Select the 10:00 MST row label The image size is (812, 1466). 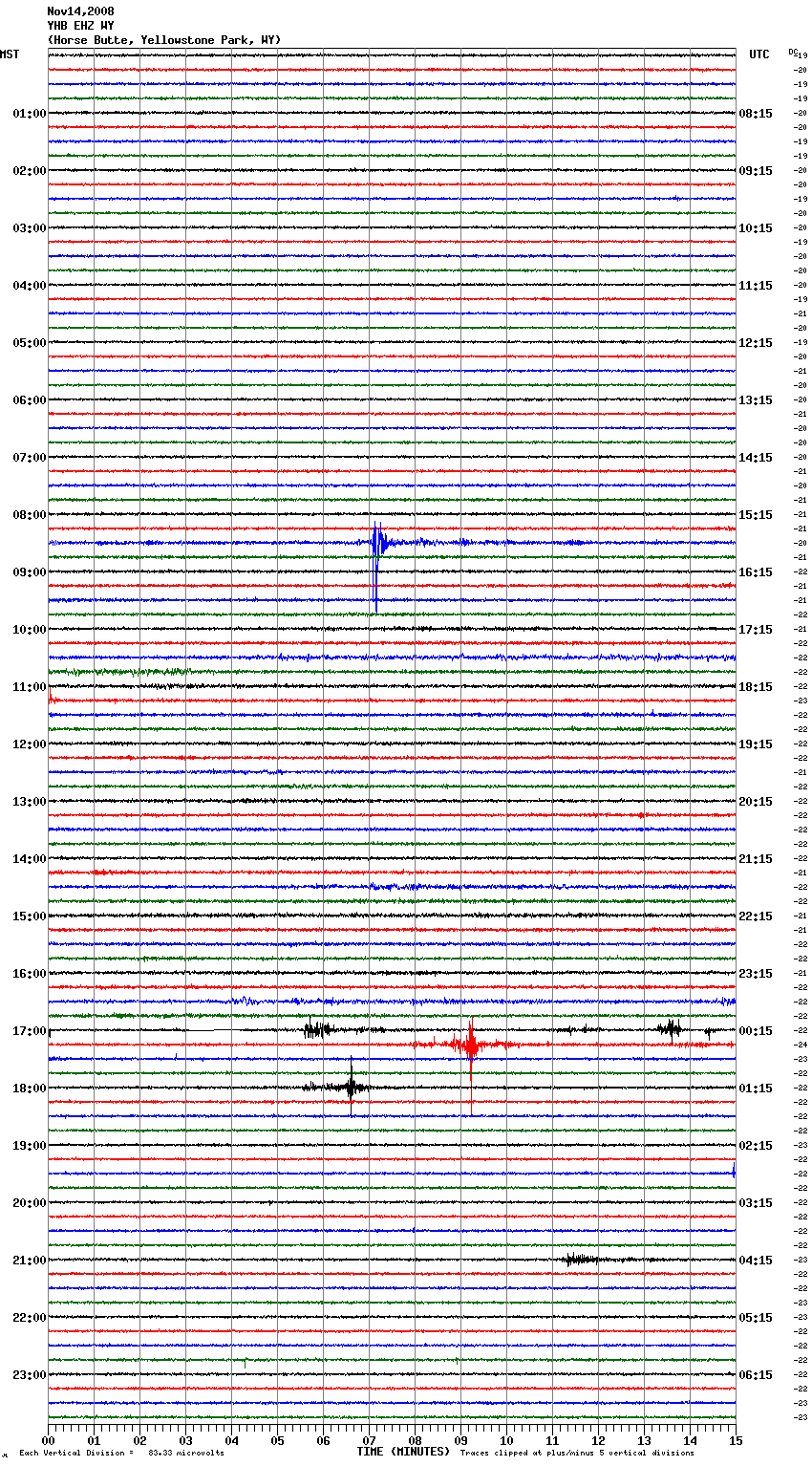29,630
